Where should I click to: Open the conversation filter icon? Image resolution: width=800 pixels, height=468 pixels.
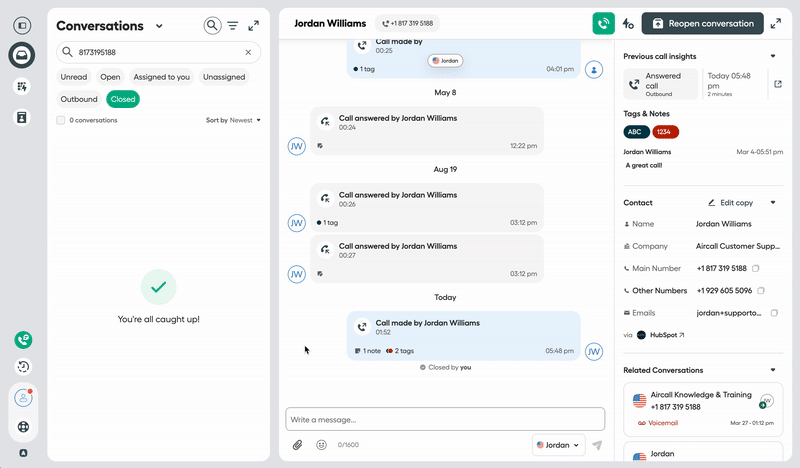point(233,26)
